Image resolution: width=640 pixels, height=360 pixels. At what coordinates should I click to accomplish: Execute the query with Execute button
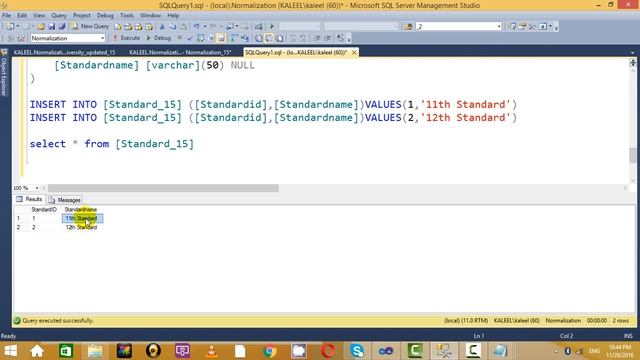(127, 38)
